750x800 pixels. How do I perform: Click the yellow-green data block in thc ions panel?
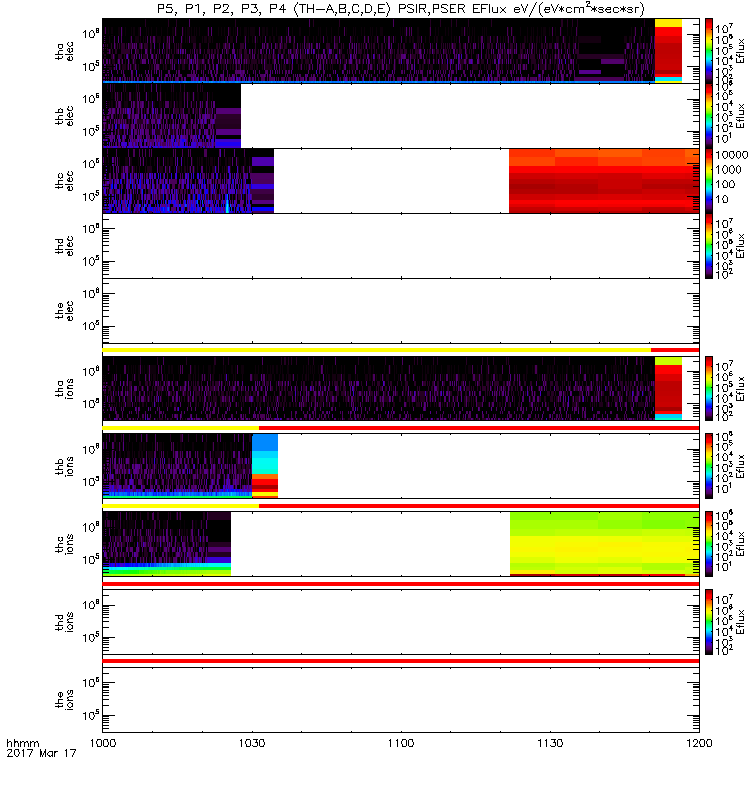[605, 544]
